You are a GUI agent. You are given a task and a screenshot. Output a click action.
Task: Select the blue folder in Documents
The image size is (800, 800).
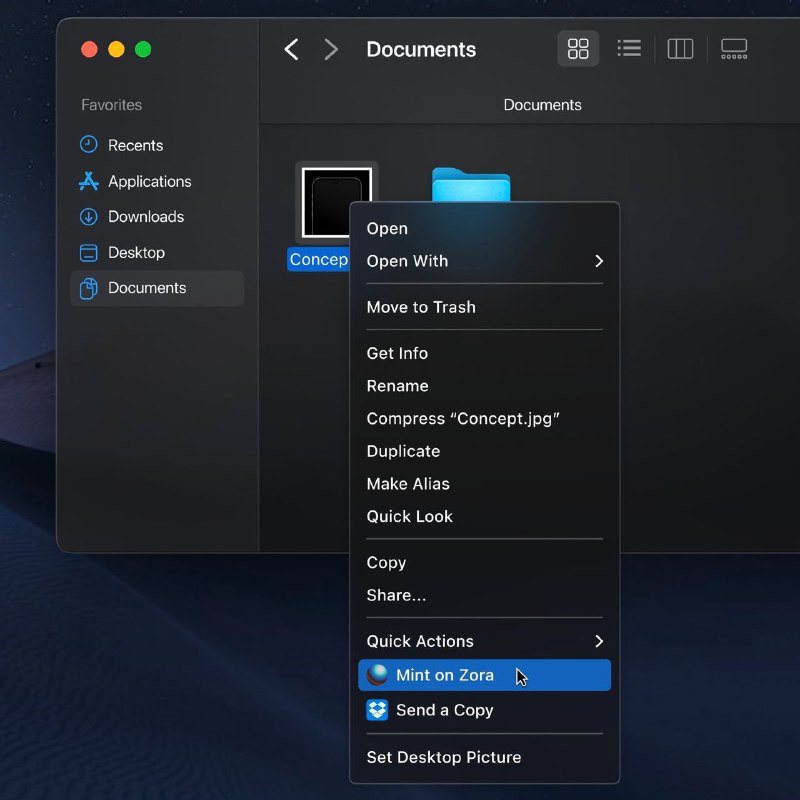pyautogui.click(x=471, y=185)
